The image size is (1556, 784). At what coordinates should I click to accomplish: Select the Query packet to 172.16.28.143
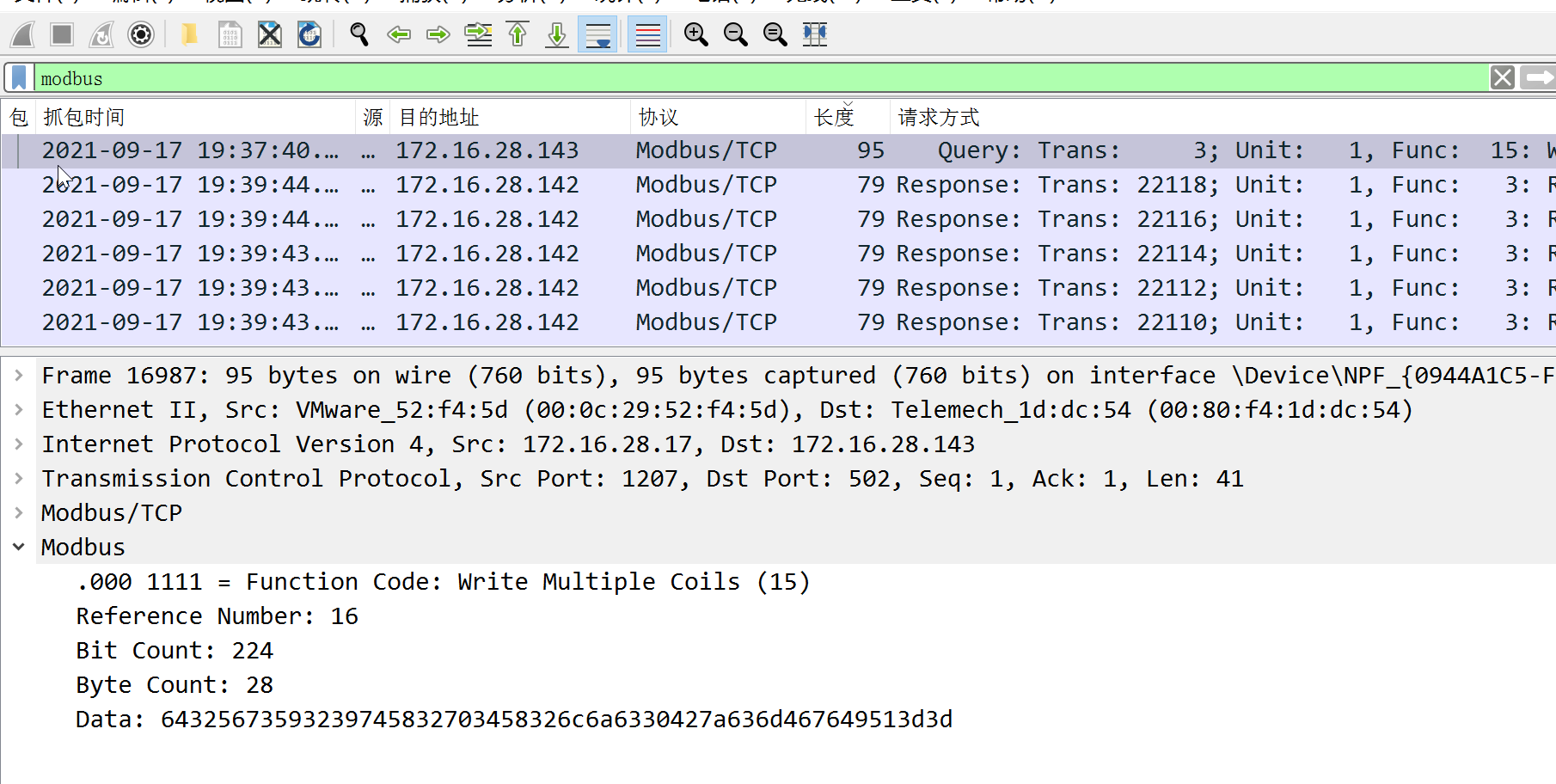pos(778,150)
